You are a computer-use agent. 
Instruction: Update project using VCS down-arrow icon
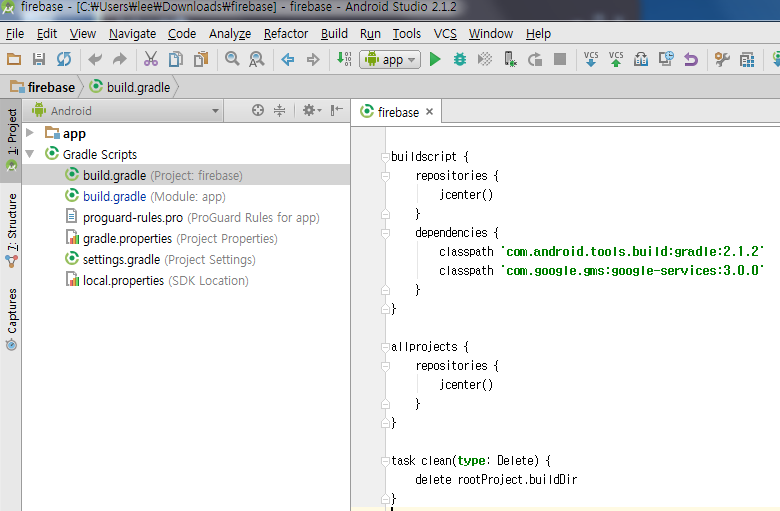coord(591,59)
